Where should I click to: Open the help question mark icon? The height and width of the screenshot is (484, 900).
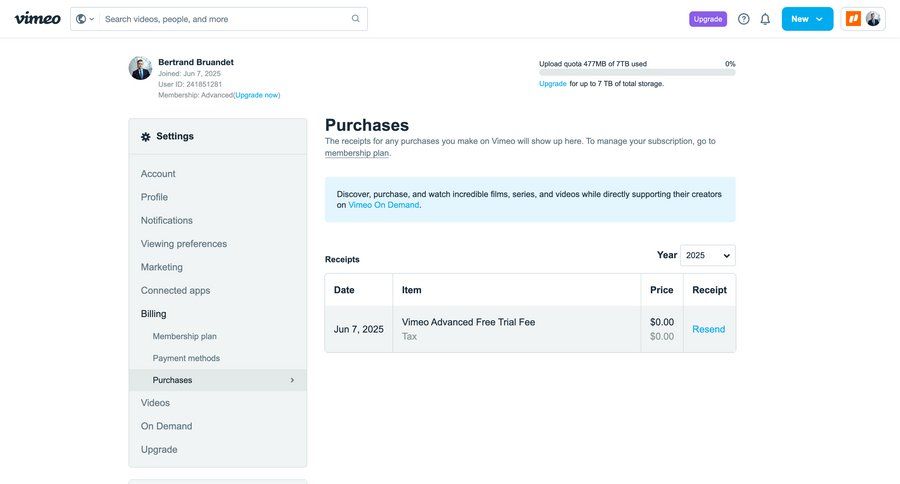[x=743, y=19]
